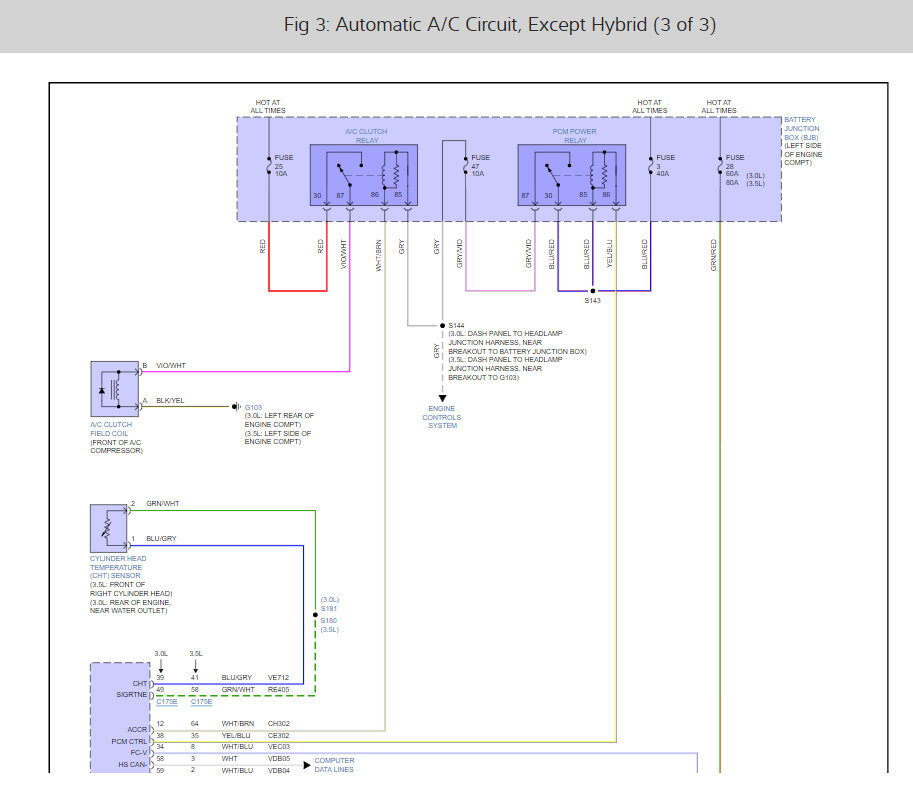Click the 'WHT/BLU' label in VEC03 row
Viewport: 913px width, 810px height.
tap(237, 747)
